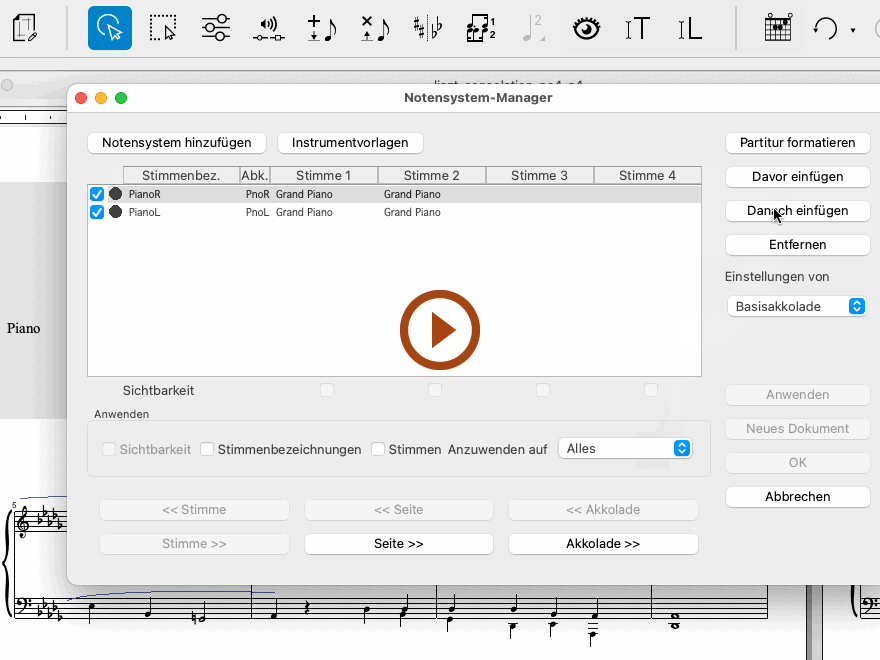Click the volume playback settings icon
880x660 pixels.
[268, 28]
